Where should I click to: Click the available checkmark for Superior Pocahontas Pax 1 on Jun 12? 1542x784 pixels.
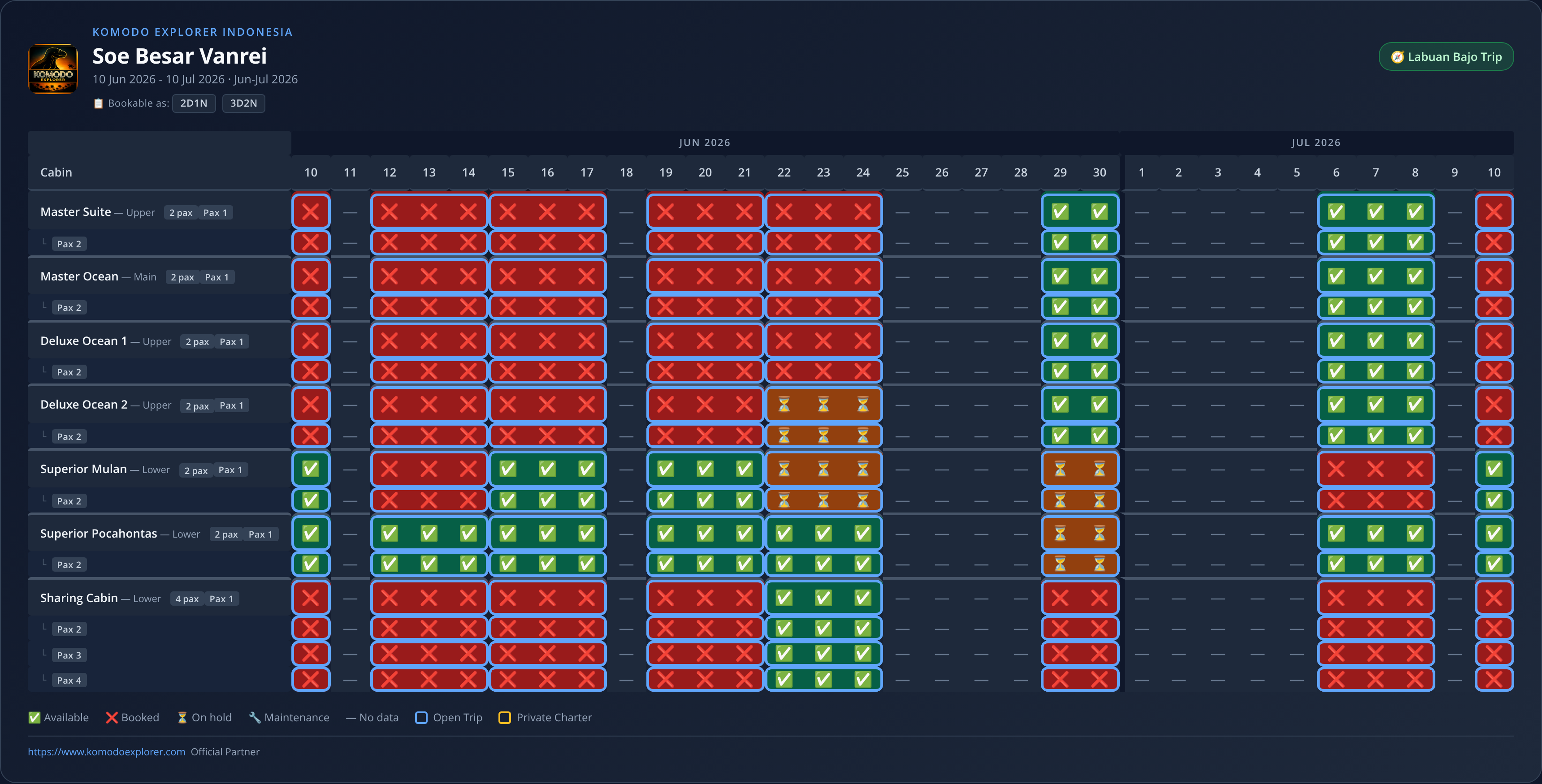(389, 533)
